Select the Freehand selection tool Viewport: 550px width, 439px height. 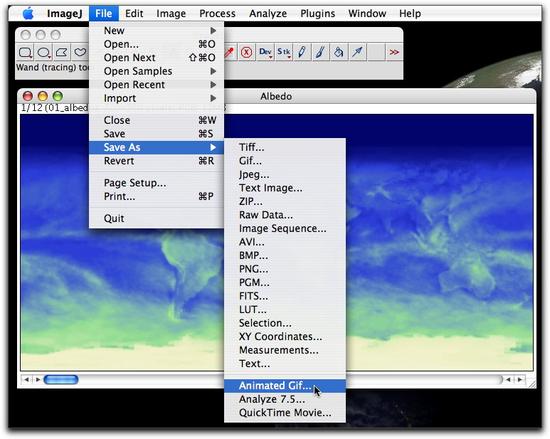[x=80, y=53]
